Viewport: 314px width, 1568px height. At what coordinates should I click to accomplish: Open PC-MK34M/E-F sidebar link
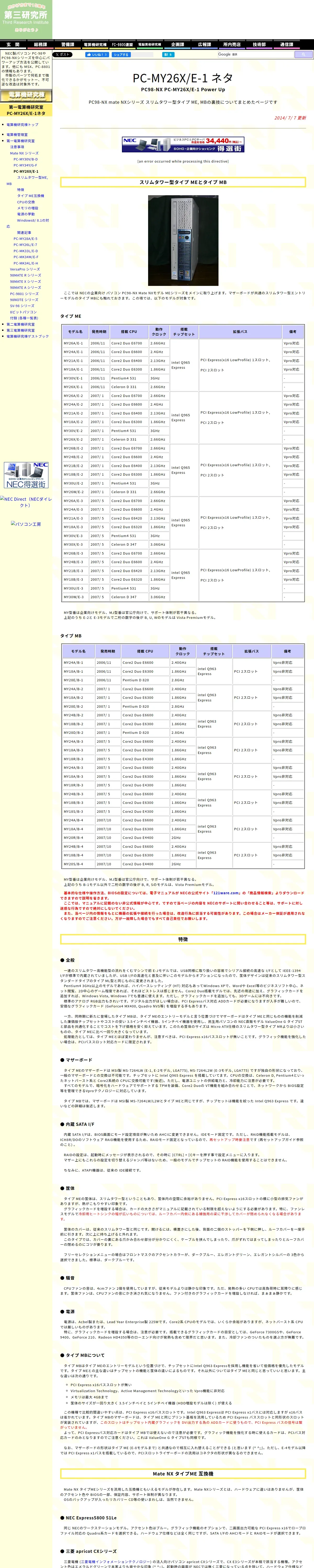26,257
